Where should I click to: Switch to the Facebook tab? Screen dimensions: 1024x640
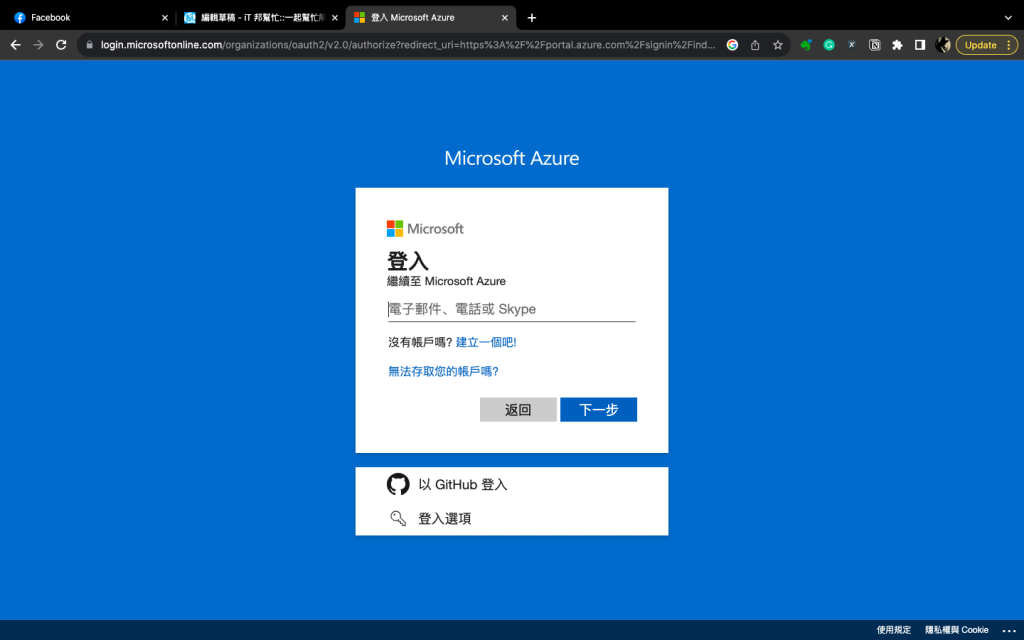click(x=88, y=18)
